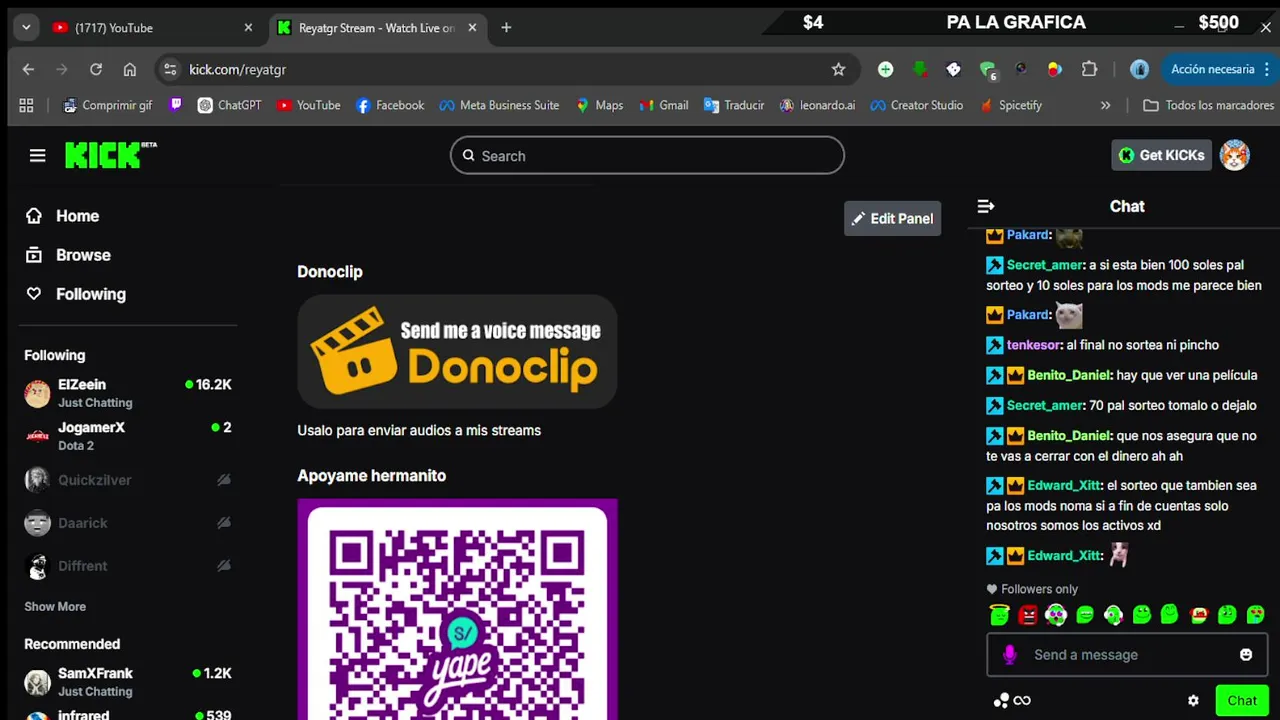Open the emoji picker smiley icon
Viewport: 1280px width, 720px height.
(x=1246, y=655)
